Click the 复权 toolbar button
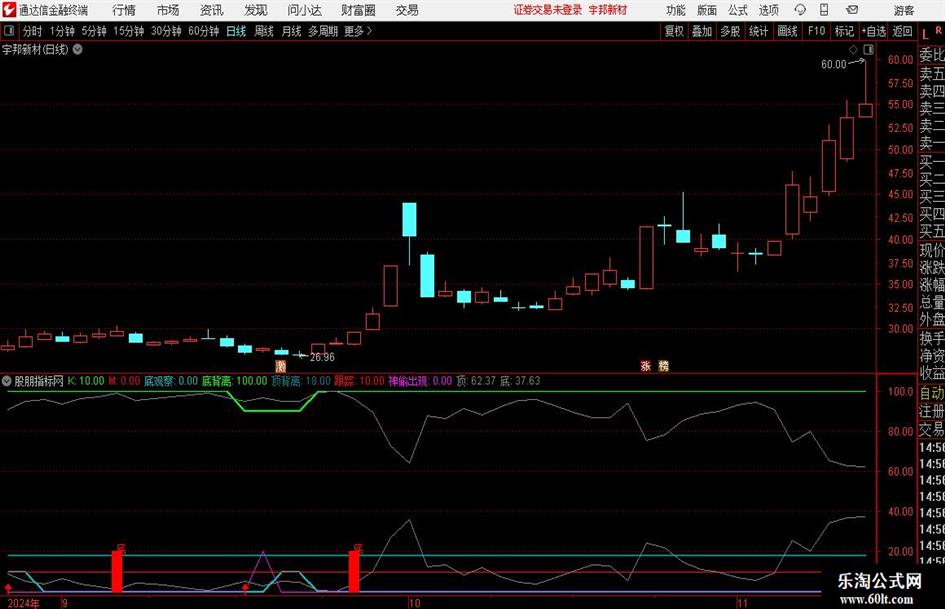 click(x=674, y=31)
